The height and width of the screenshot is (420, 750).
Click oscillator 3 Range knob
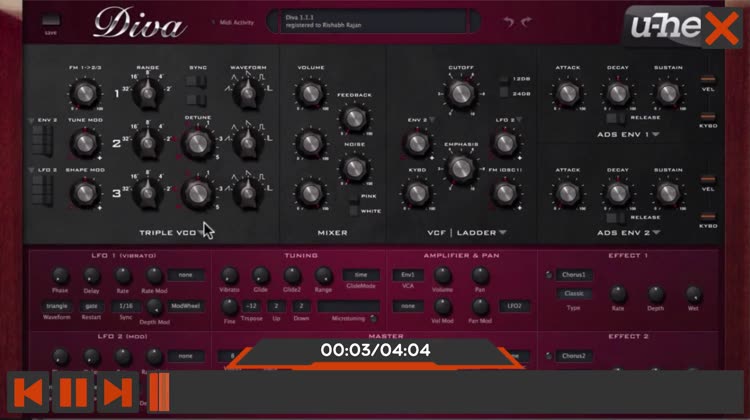(147, 192)
